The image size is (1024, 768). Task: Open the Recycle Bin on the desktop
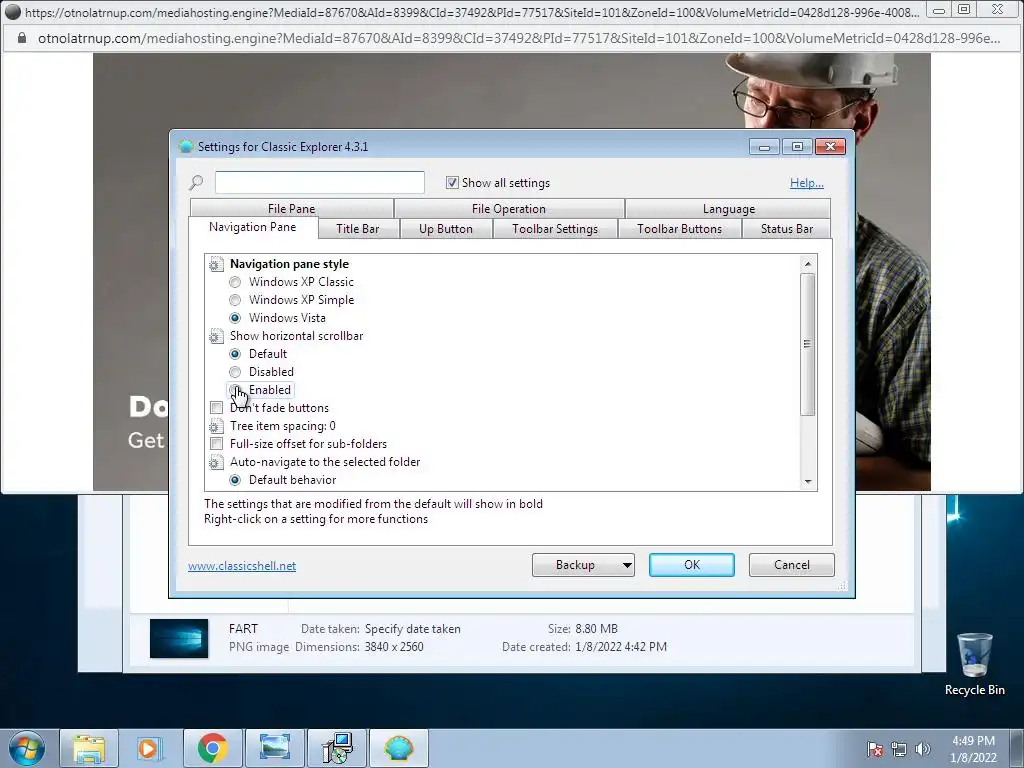pos(974,665)
